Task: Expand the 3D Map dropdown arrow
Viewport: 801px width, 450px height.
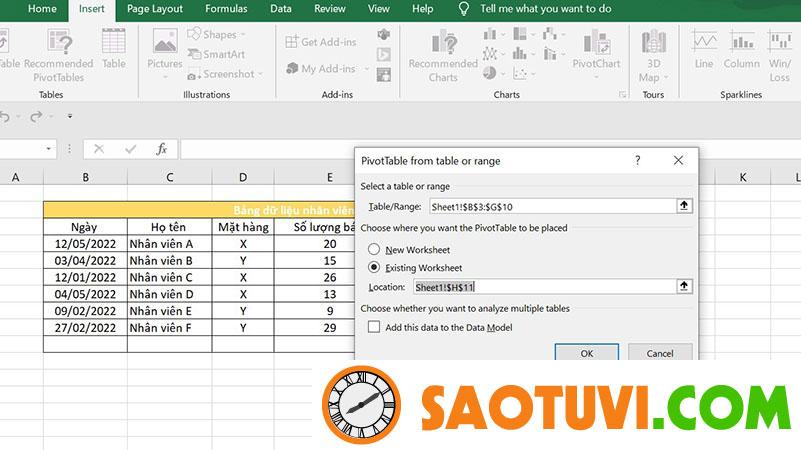Action: point(666,78)
